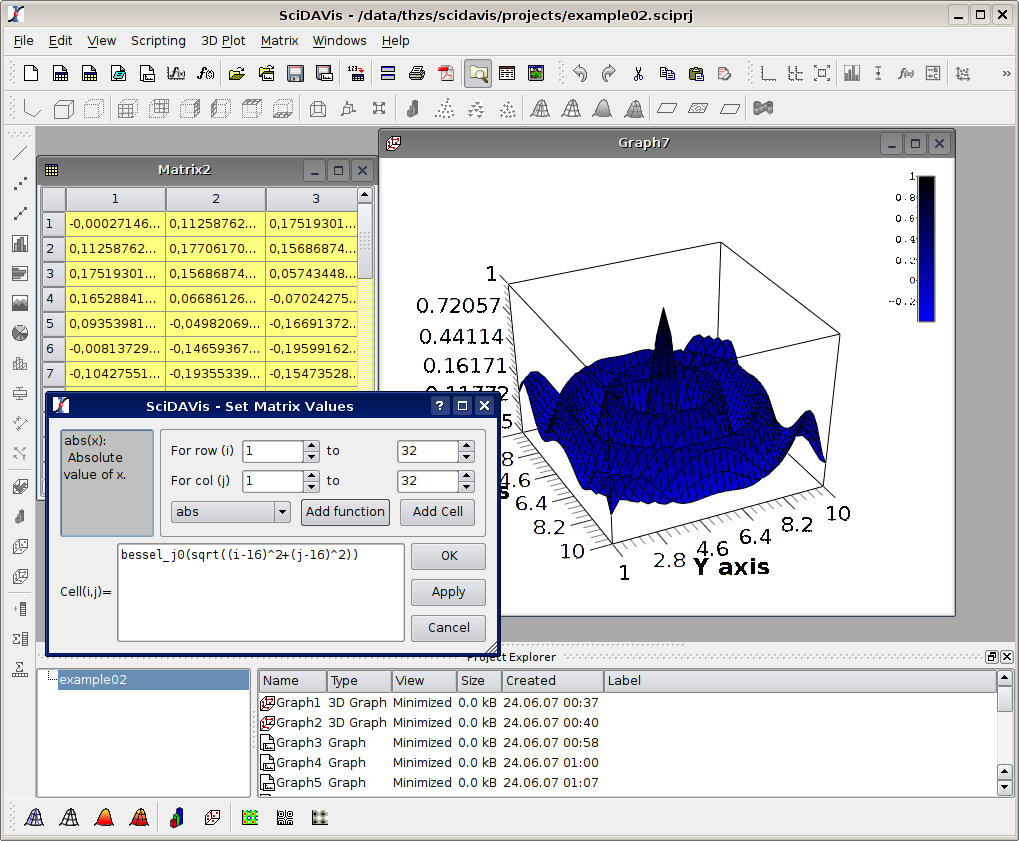Image resolution: width=1019 pixels, height=841 pixels.
Task: Click the For row (i) start input field
Action: point(272,451)
